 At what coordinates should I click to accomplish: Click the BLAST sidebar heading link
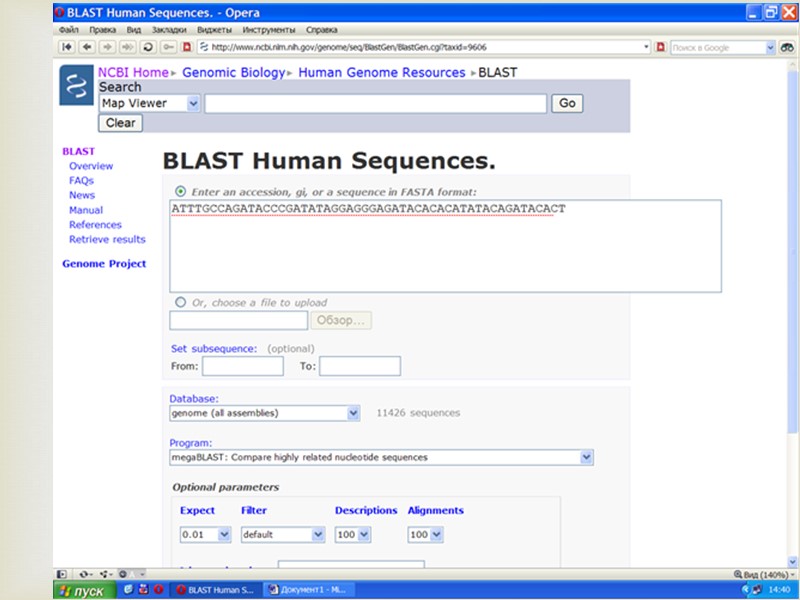[x=79, y=151]
